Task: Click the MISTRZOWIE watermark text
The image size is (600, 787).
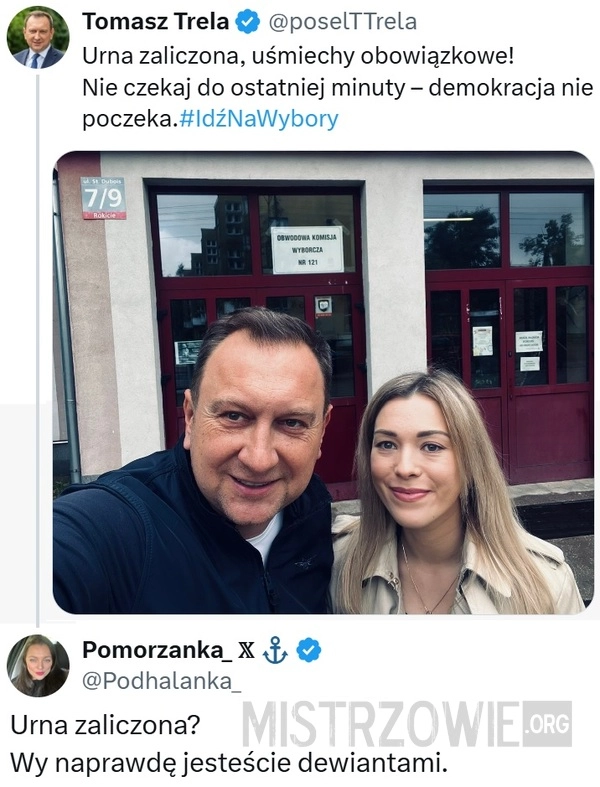Action: (x=382, y=724)
